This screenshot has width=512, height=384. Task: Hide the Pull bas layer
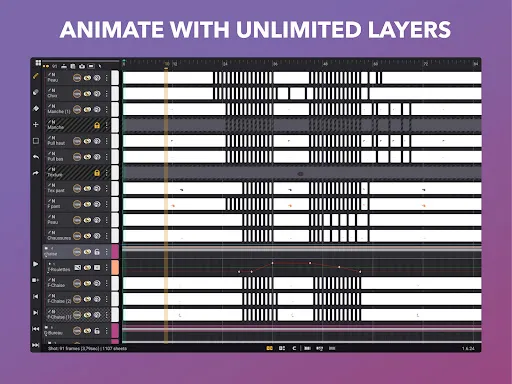click(x=87, y=157)
